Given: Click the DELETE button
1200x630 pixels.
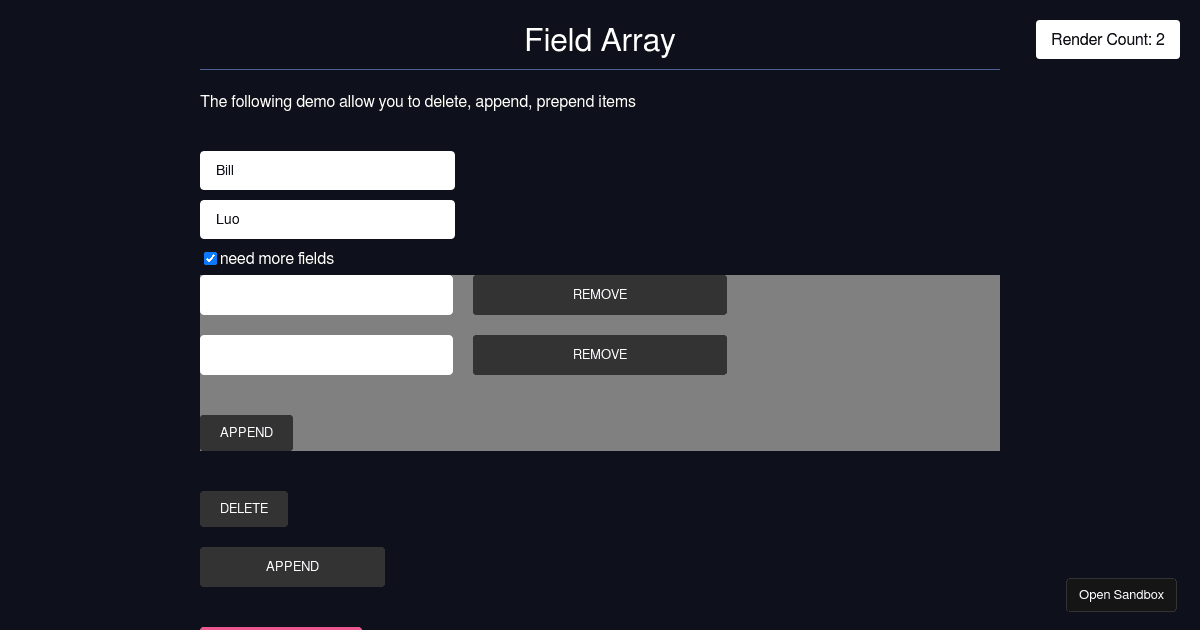Looking at the screenshot, I should point(244,509).
